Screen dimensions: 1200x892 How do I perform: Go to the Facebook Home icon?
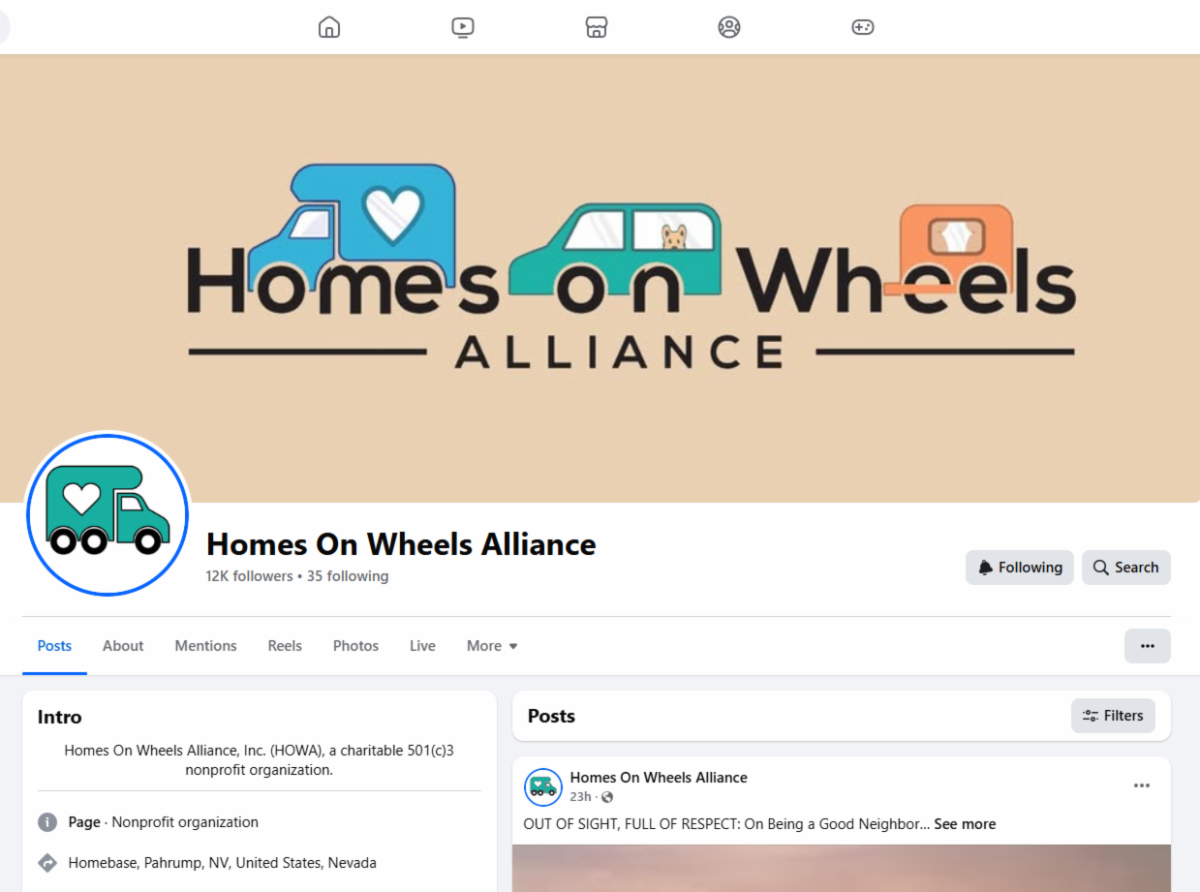329,27
